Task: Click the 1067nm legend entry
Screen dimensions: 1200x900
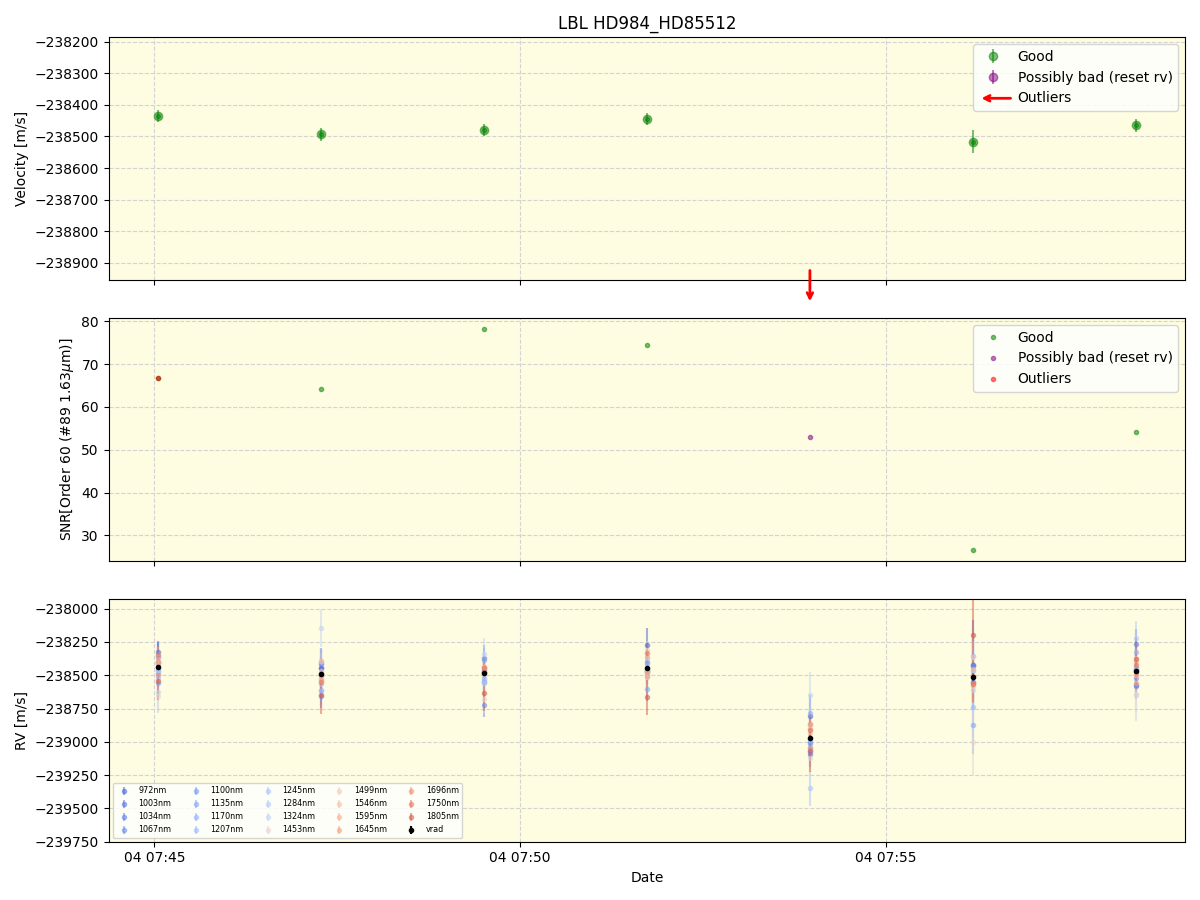Action: (144, 829)
